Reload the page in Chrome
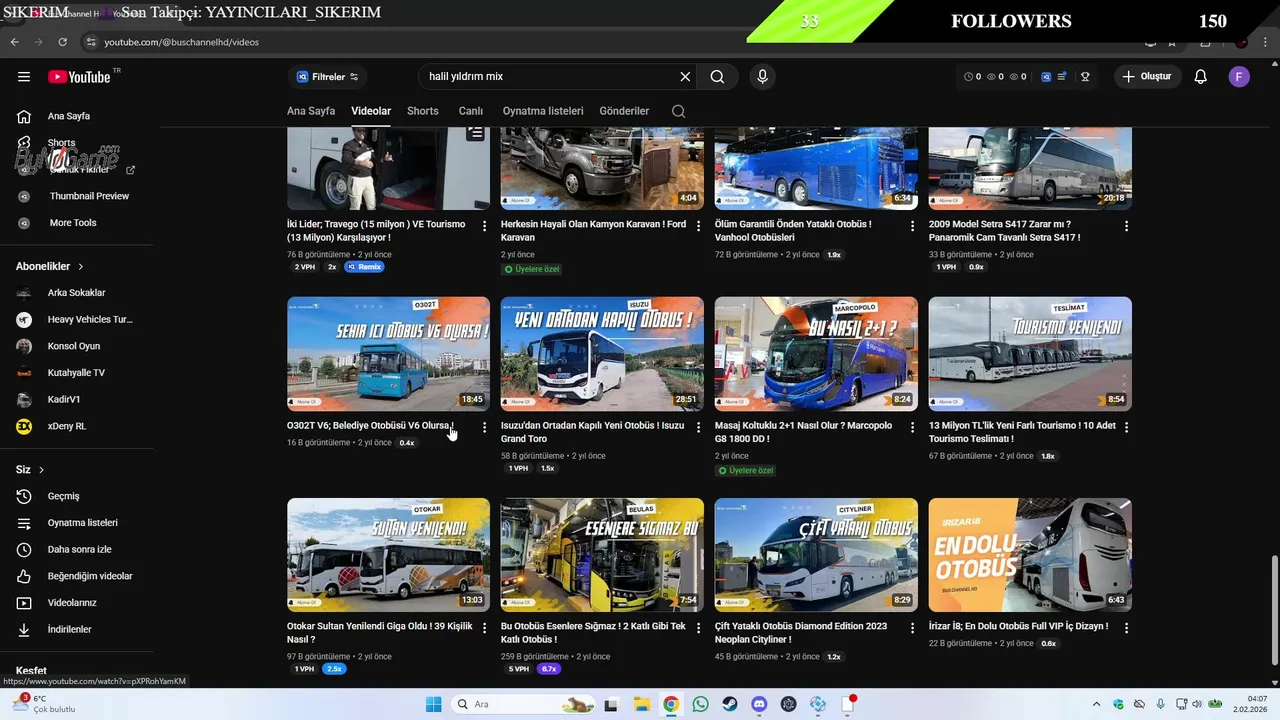The width and height of the screenshot is (1280, 720). [62, 42]
